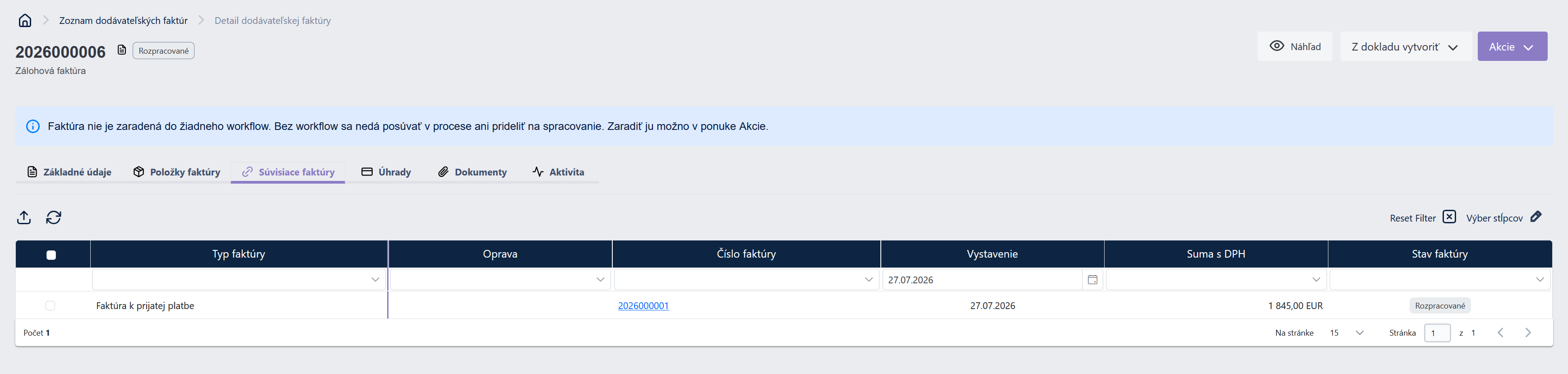Expand the Typ faktúry filter dropdown
Image resolution: width=1568 pixels, height=374 pixels.
[x=239, y=280]
